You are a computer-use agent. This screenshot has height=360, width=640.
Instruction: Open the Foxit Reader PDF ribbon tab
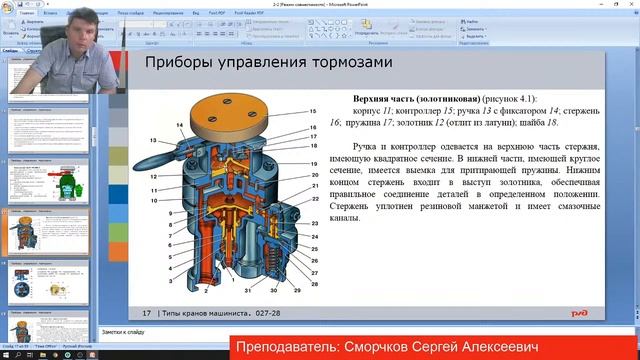[x=249, y=13]
